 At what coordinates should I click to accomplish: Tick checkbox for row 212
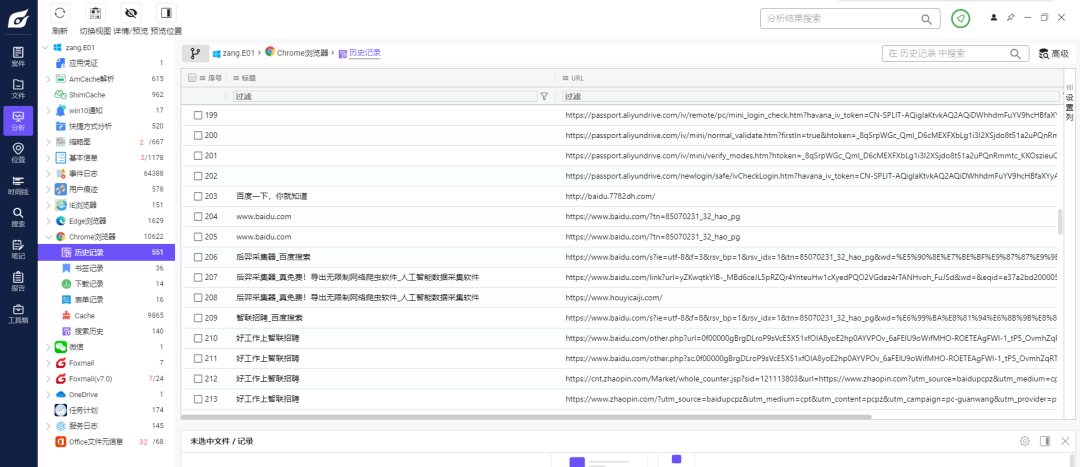198,379
